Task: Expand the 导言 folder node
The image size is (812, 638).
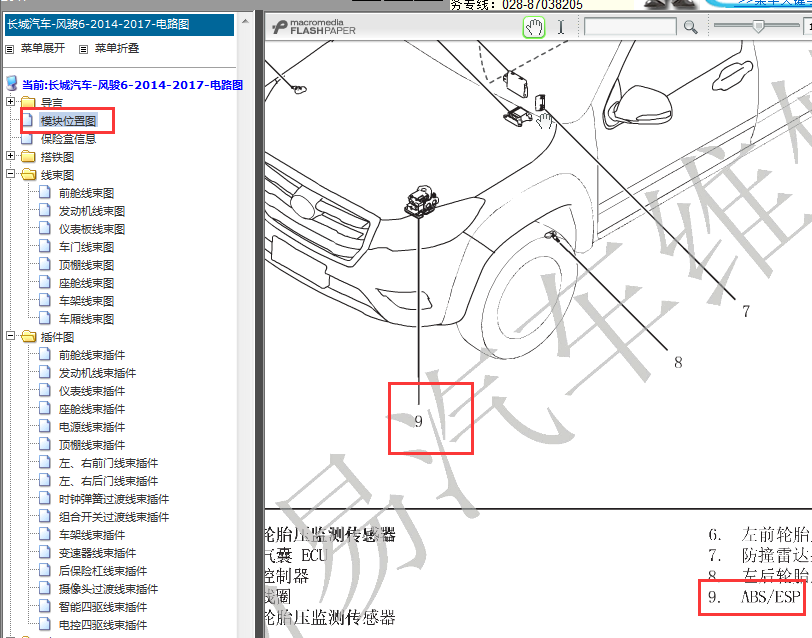Action: tap(10, 102)
